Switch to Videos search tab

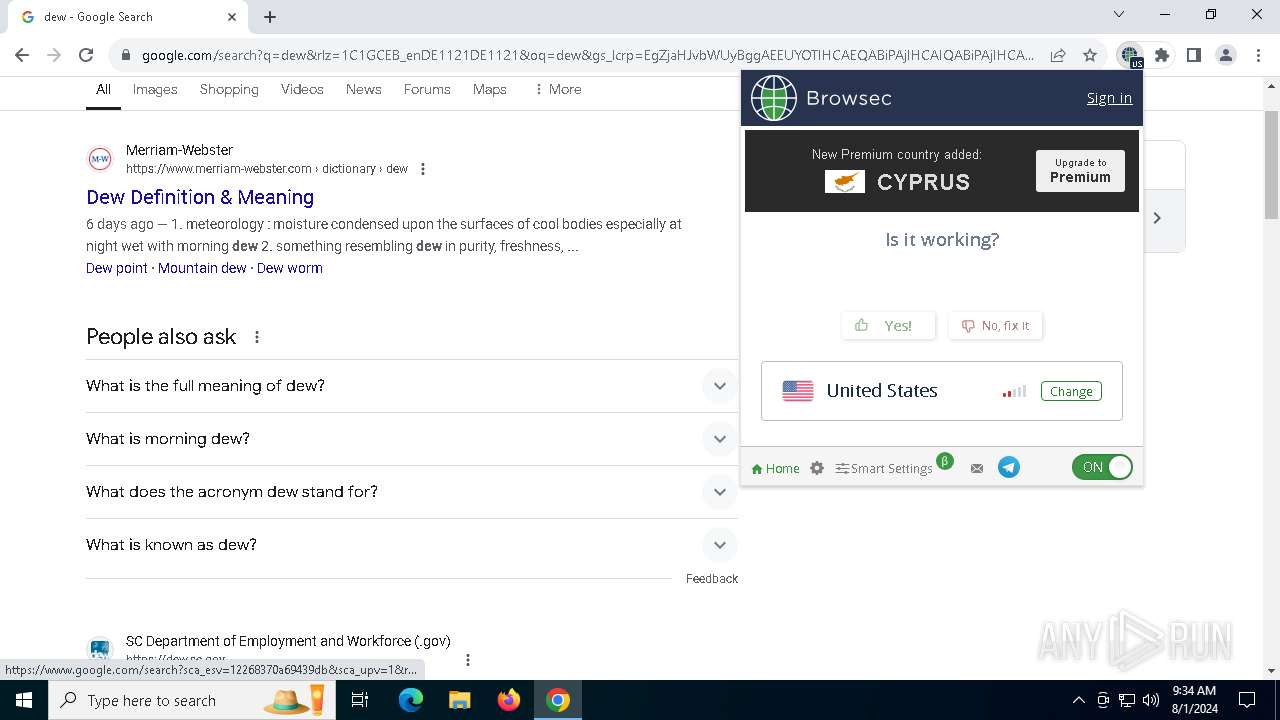[302, 89]
